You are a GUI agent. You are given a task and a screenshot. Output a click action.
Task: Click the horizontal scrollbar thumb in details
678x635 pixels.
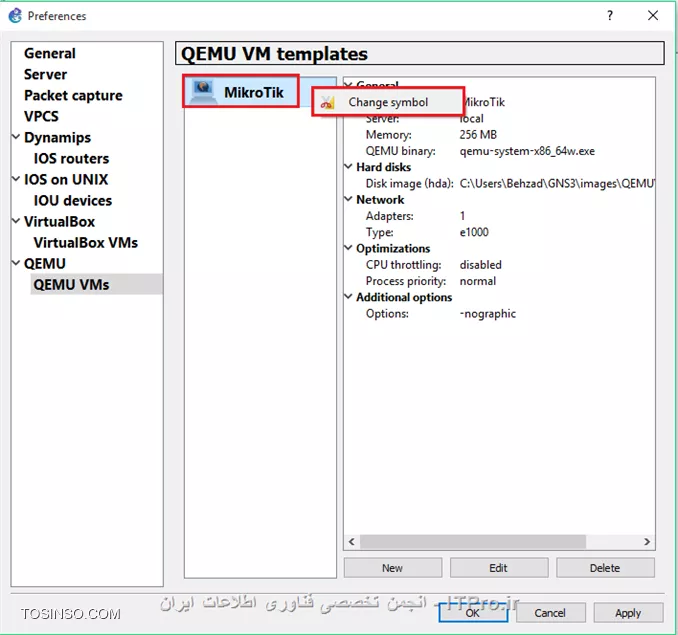[x=473, y=542]
